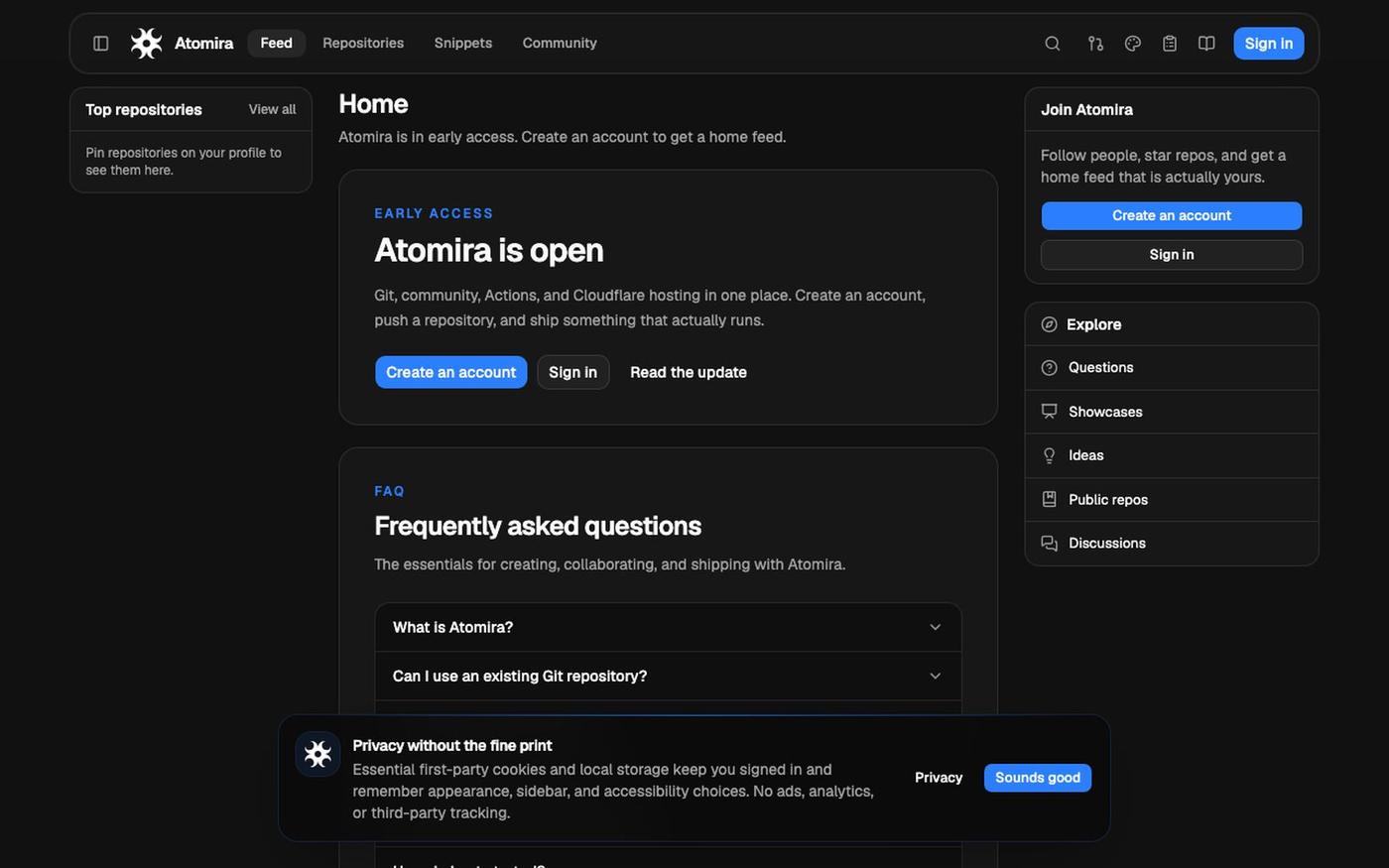Click the repo icon beside Public repos

coord(1049,500)
